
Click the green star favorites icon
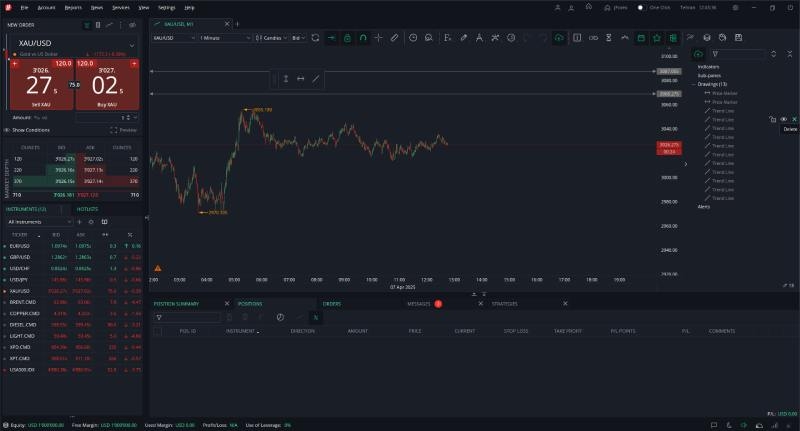[657, 38]
